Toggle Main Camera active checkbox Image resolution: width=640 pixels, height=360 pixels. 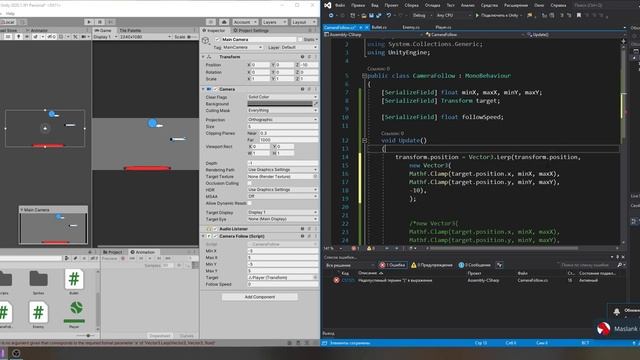point(218,40)
